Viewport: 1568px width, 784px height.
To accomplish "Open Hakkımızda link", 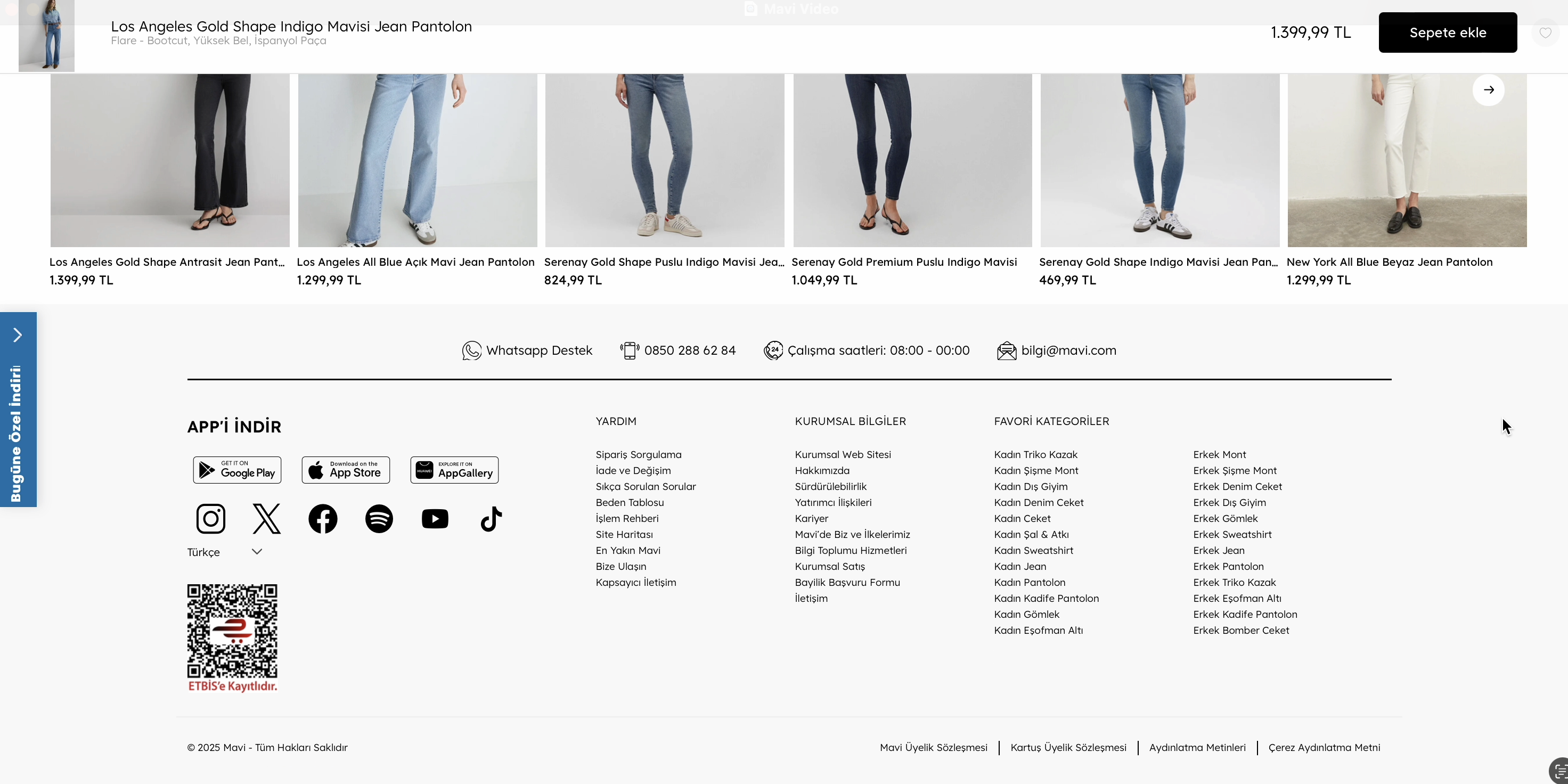I will click(x=822, y=470).
